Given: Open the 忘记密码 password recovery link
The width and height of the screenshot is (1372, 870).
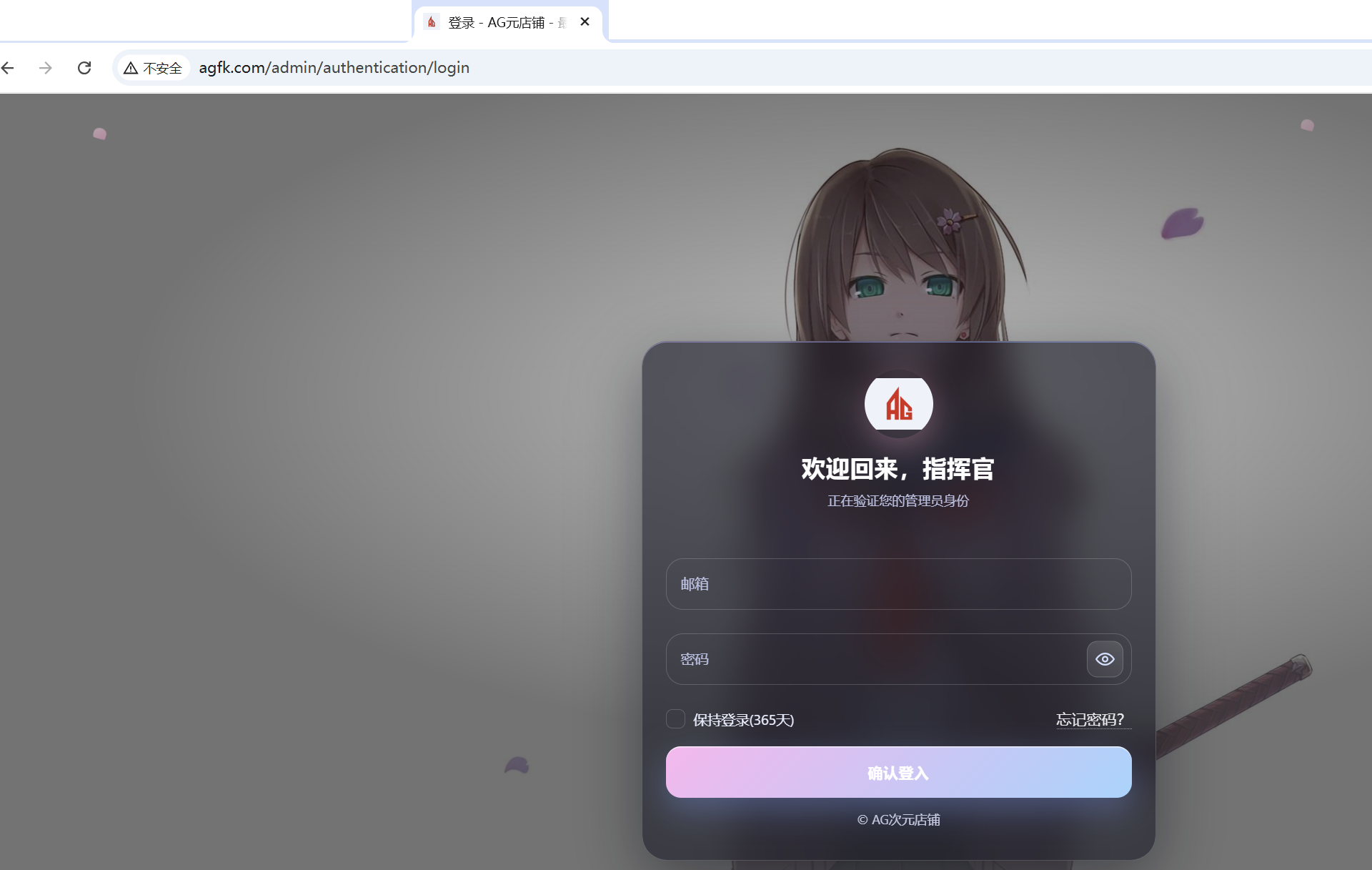Looking at the screenshot, I should (1090, 720).
